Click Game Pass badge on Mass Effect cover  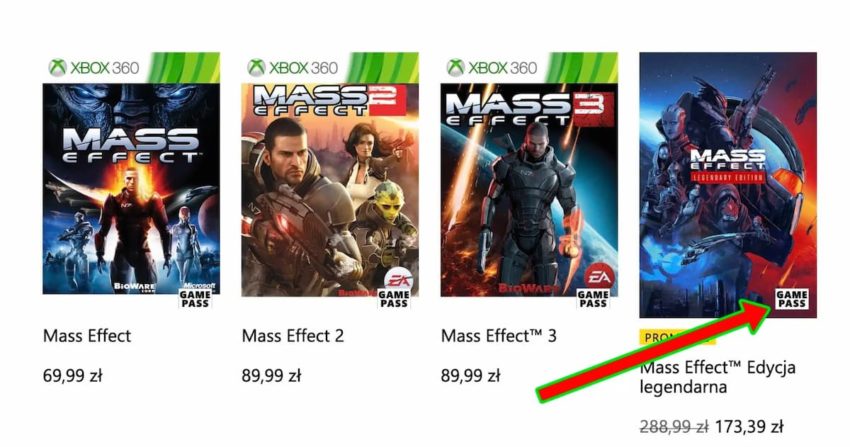coord(195,299)
